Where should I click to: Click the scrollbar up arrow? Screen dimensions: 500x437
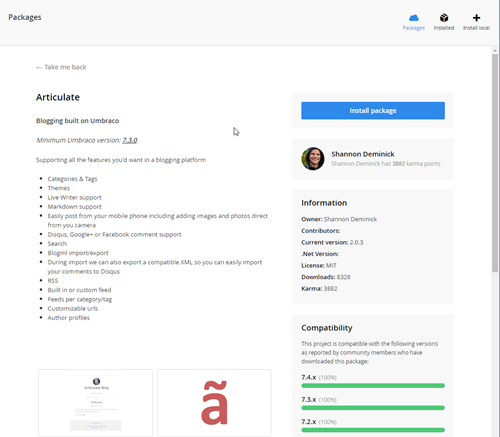tap(495, 51)
